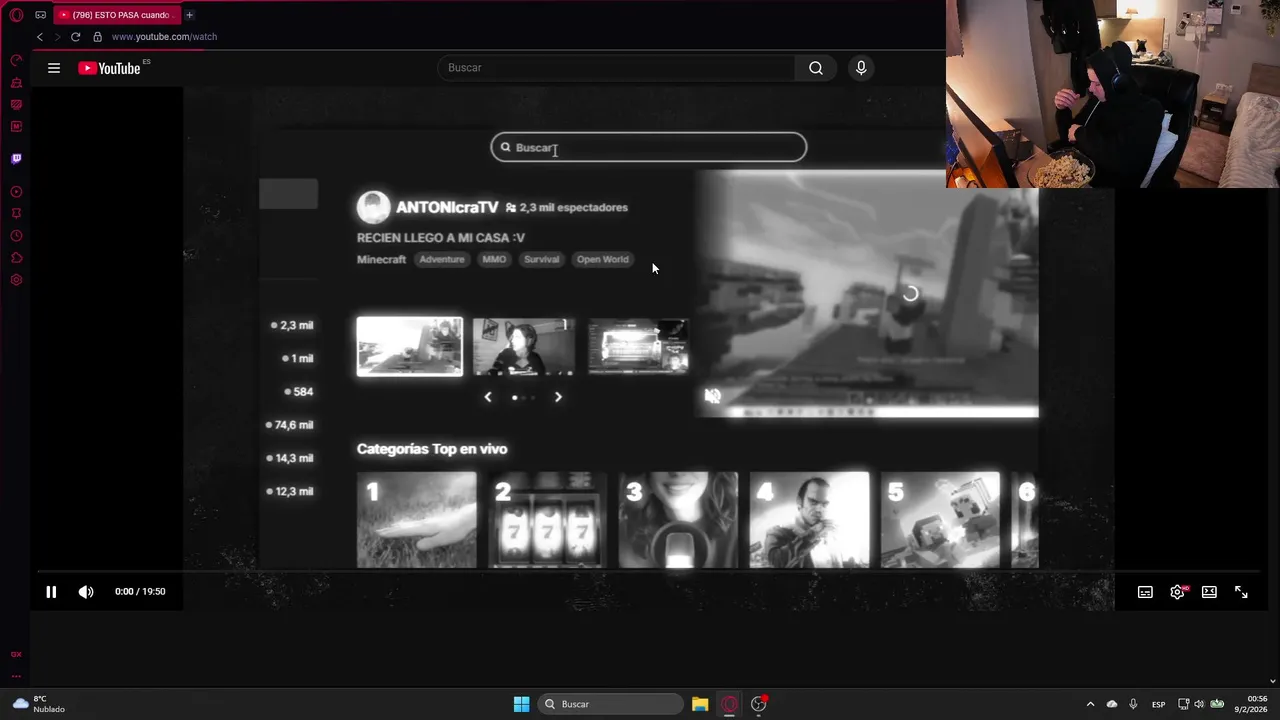Go to YouTube home via logo
Screen dimensions: 1280x720
[x=110, y=68]
